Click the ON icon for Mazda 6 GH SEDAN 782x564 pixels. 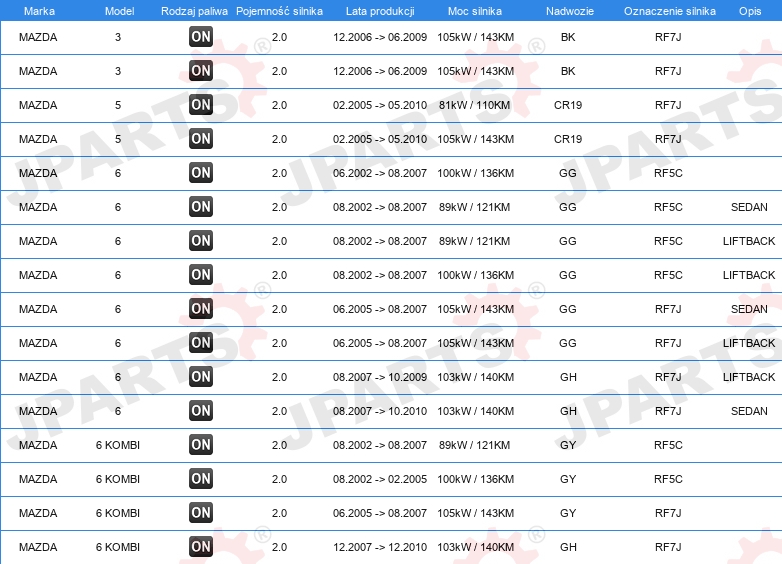tap(201, 410)
